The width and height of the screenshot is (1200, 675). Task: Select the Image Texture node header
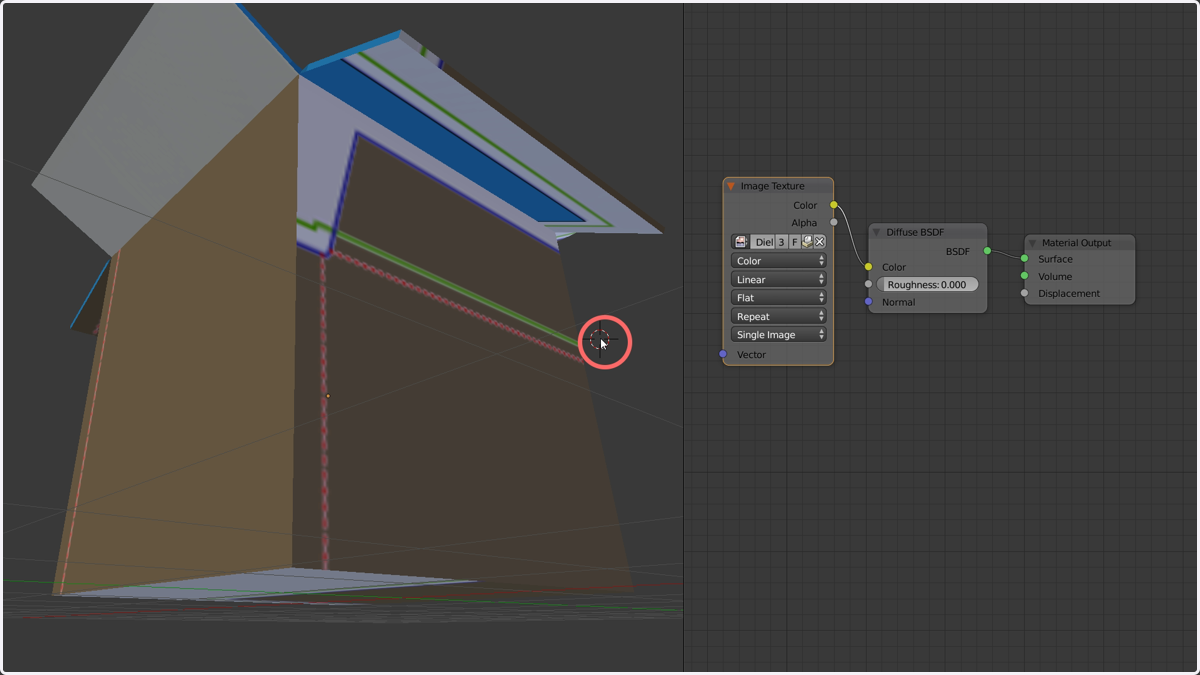pos(778,186)
